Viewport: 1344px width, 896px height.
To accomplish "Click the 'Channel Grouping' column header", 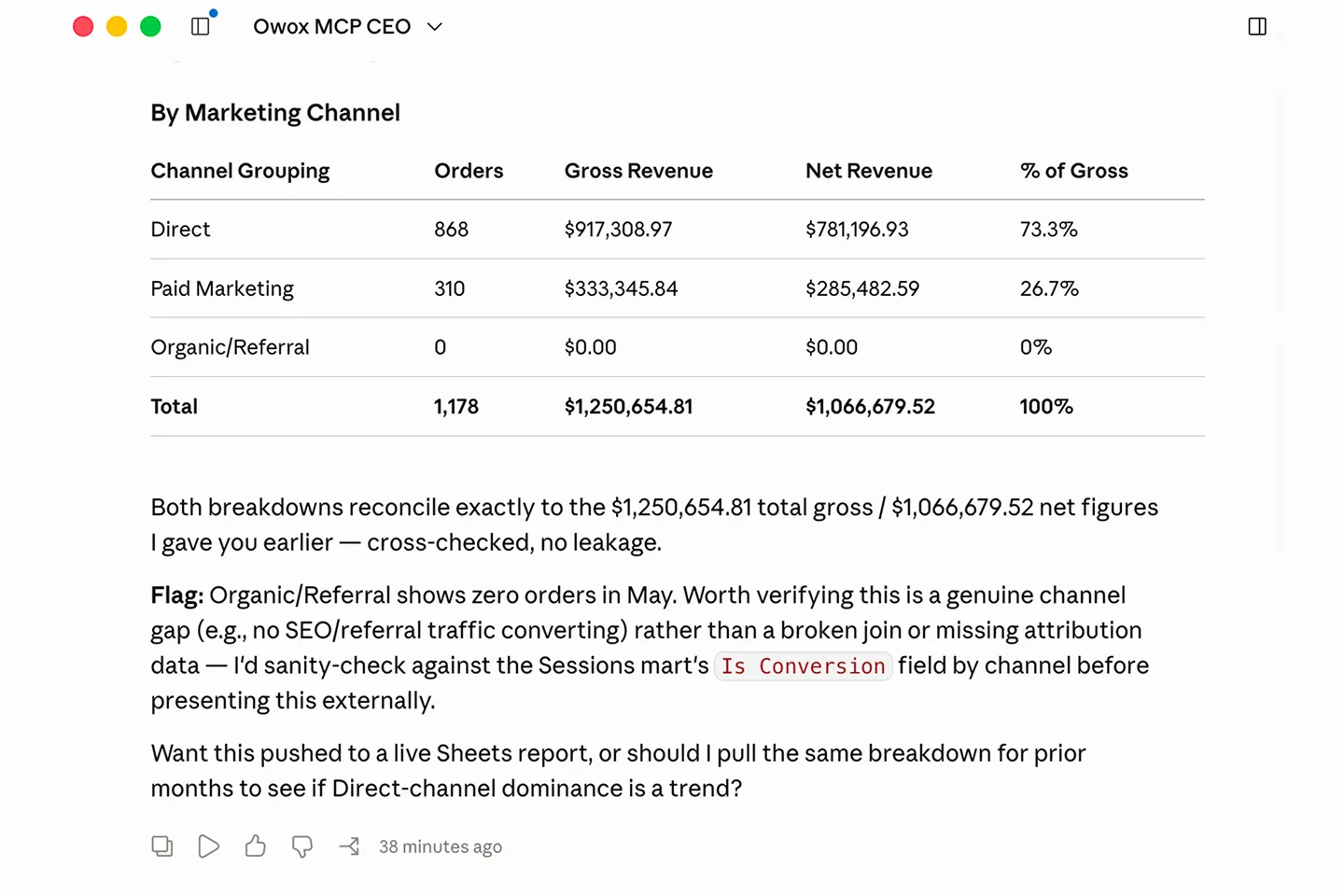I will [x=240, y=171].
